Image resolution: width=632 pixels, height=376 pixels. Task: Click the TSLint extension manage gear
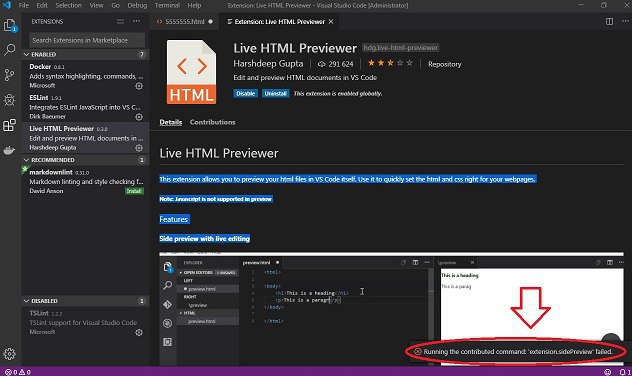pos(139,332)
